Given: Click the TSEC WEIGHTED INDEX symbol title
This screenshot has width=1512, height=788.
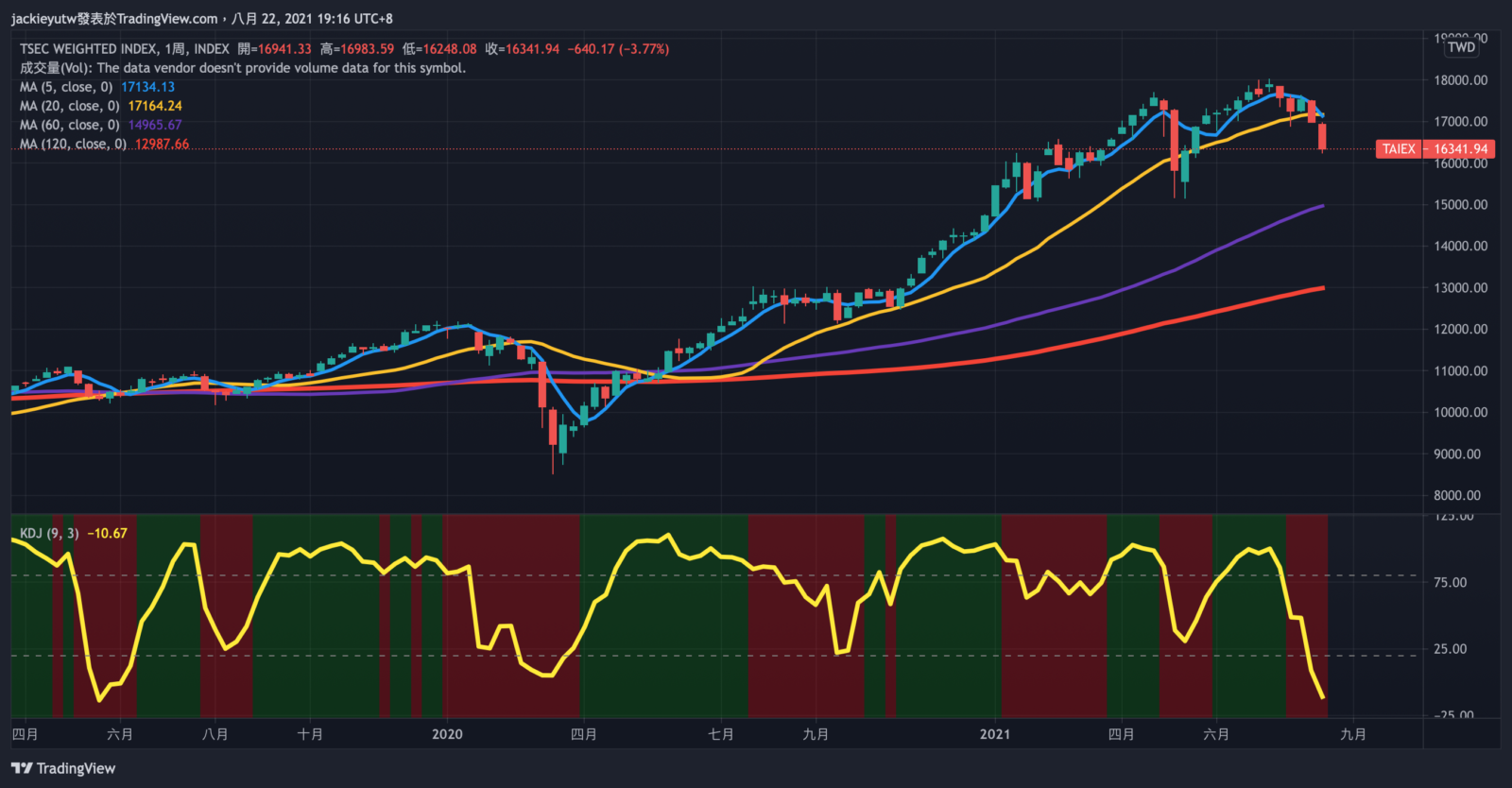Looking at the screenshot, I should coord(124,49).
